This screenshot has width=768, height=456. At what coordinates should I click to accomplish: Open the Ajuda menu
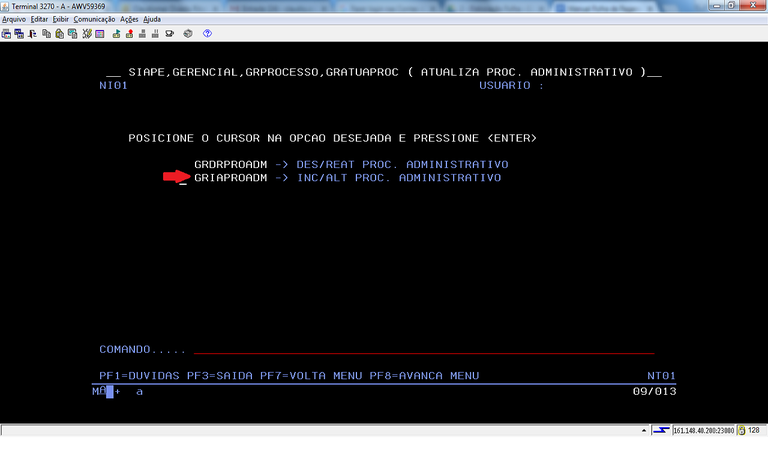[x=152, y=20]
